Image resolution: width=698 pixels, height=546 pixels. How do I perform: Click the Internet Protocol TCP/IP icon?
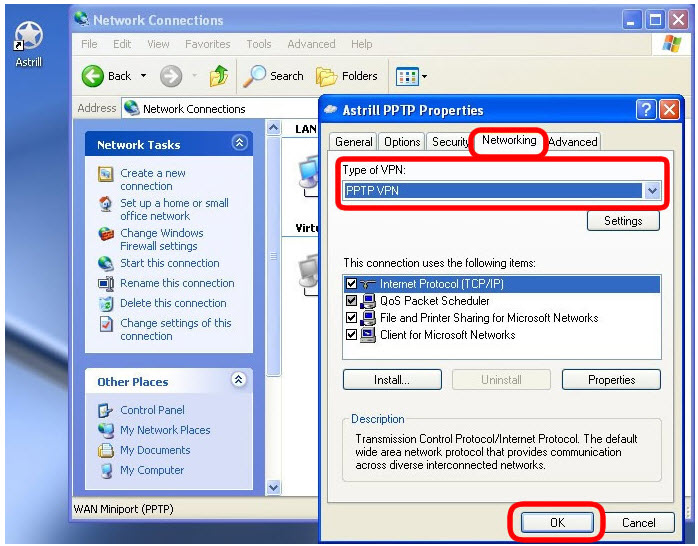[x=368, y=284]
